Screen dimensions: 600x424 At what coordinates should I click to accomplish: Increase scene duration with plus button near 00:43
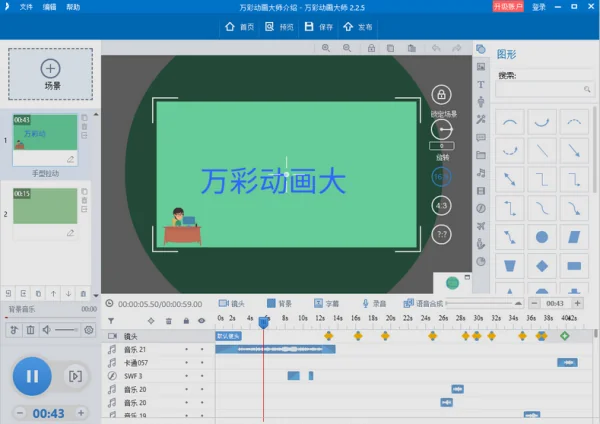click(577, 303)
